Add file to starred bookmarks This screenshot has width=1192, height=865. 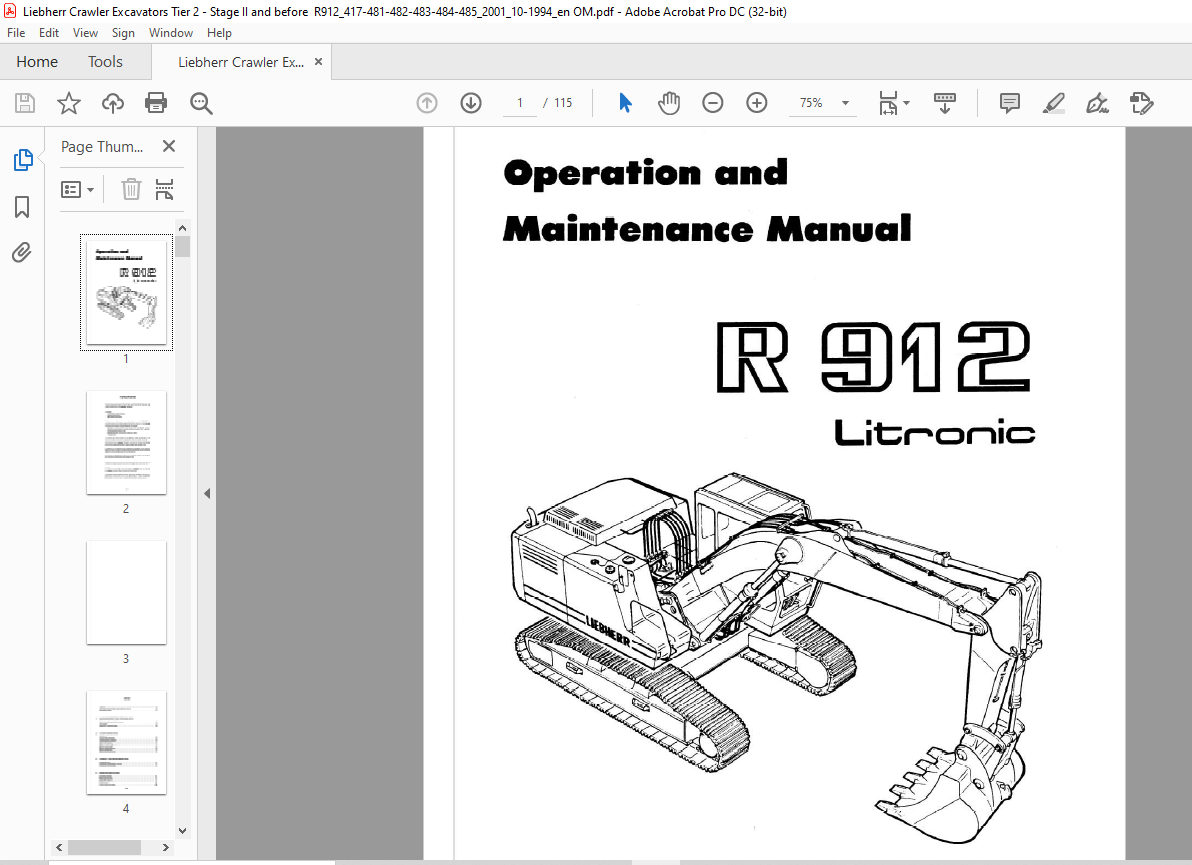tap(68, 103)
